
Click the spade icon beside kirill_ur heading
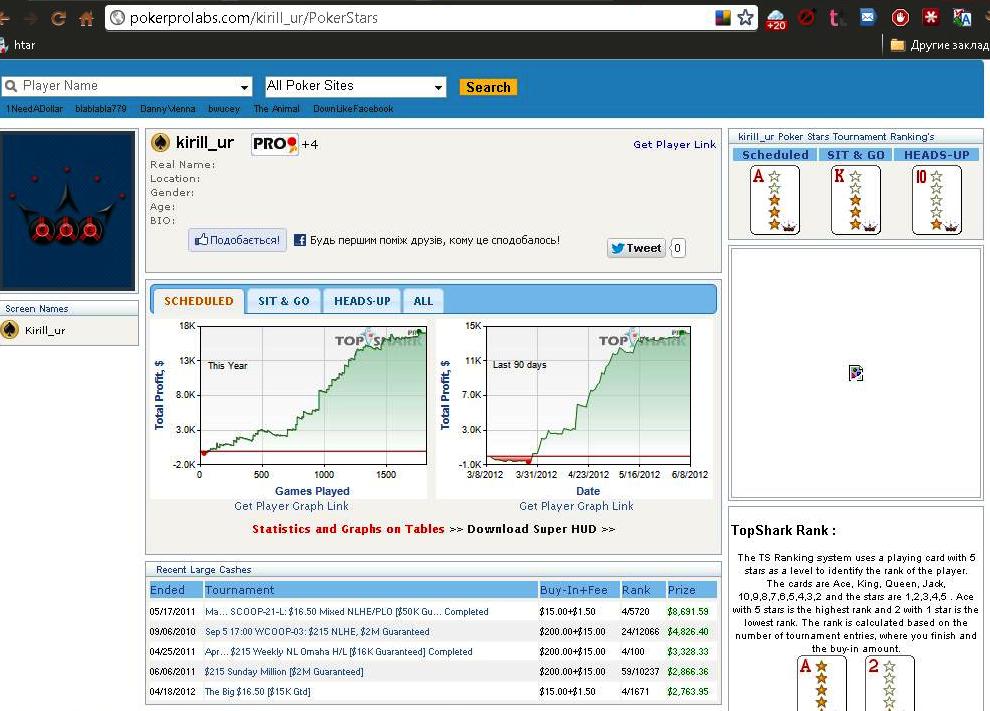(x=160, y=143)
